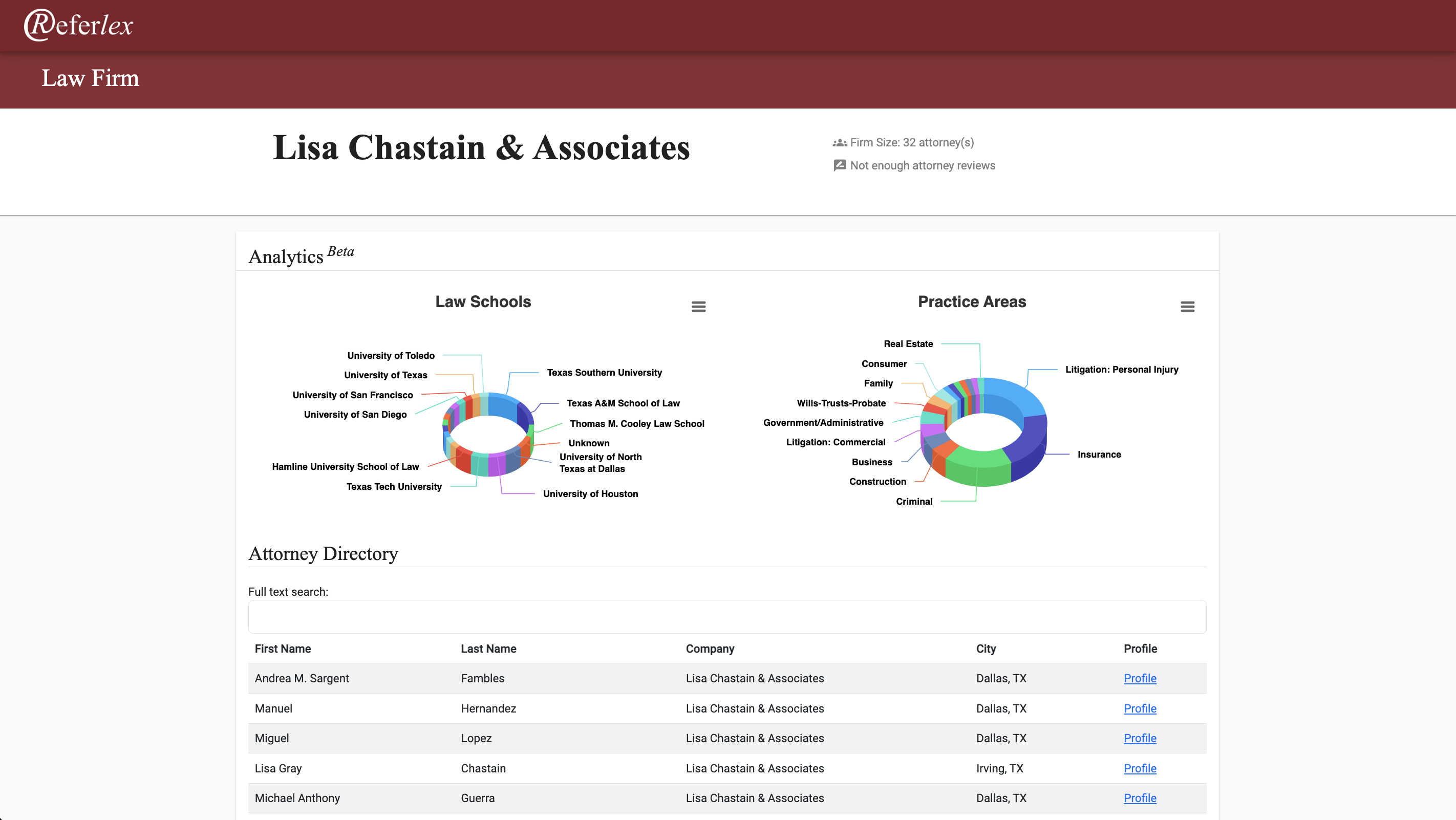Click Irving, TX city cell
This screenshot has height=820, width=1456.
[x=999, y=769]
